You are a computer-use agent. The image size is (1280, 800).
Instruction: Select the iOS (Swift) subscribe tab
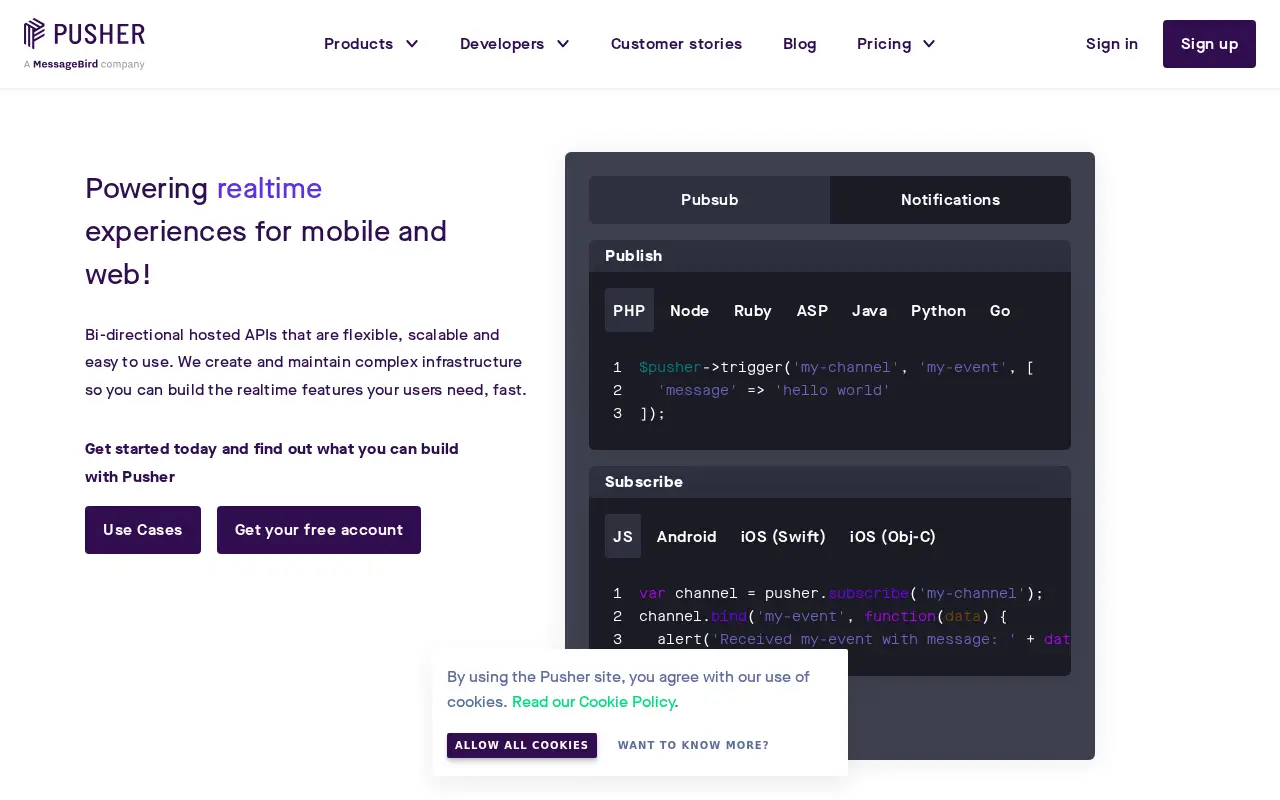(x=783, y=536)
